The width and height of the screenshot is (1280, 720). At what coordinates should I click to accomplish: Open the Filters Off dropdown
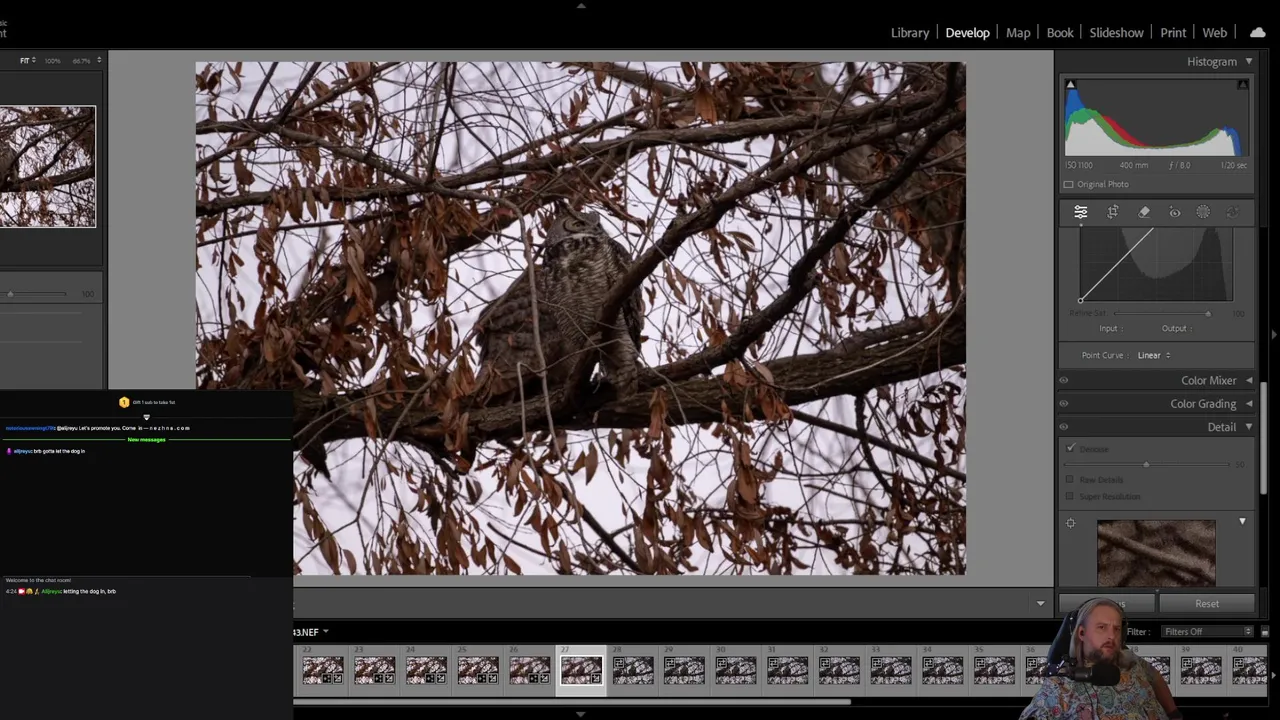1207,632
